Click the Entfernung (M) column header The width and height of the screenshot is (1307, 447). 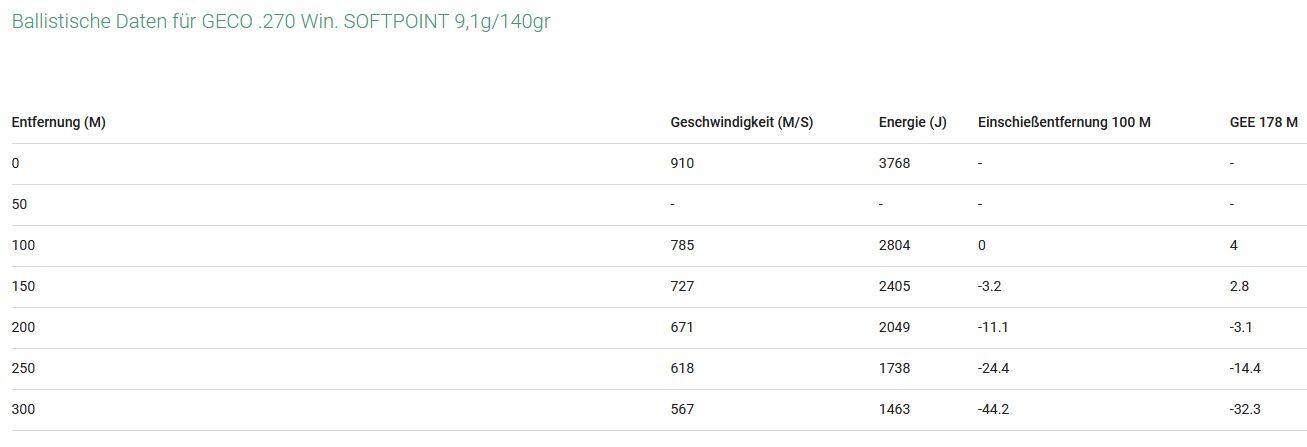click(59, 122)
